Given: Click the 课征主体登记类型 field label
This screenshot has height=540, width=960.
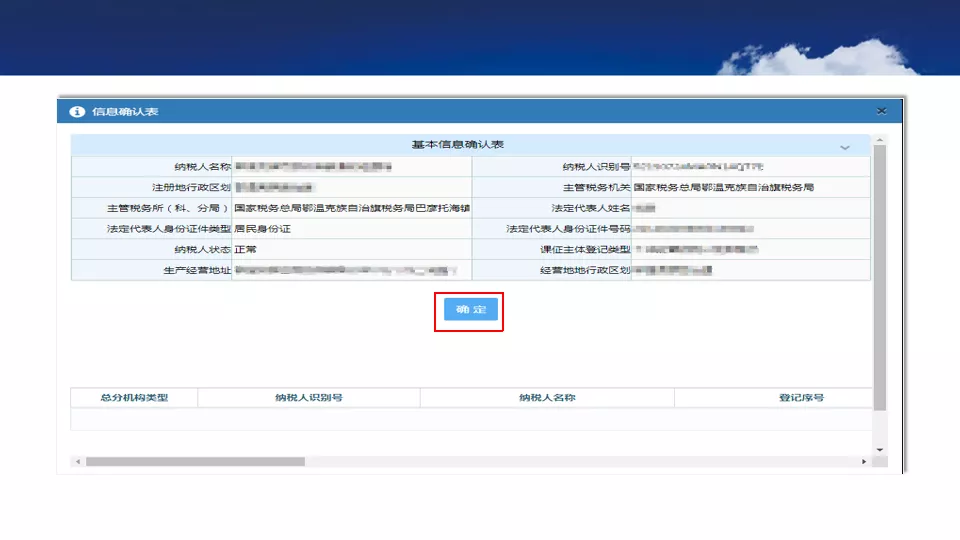Looking at the screenshot, I should tap(585, 250).
